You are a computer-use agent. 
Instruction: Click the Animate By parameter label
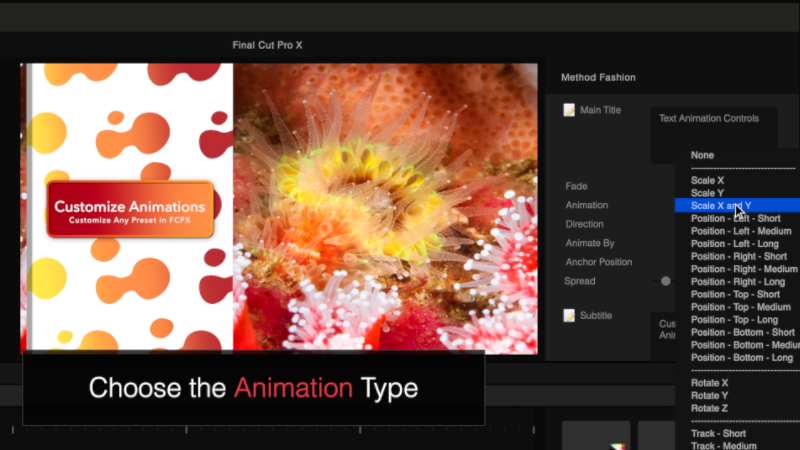click(x=590, y=243)
